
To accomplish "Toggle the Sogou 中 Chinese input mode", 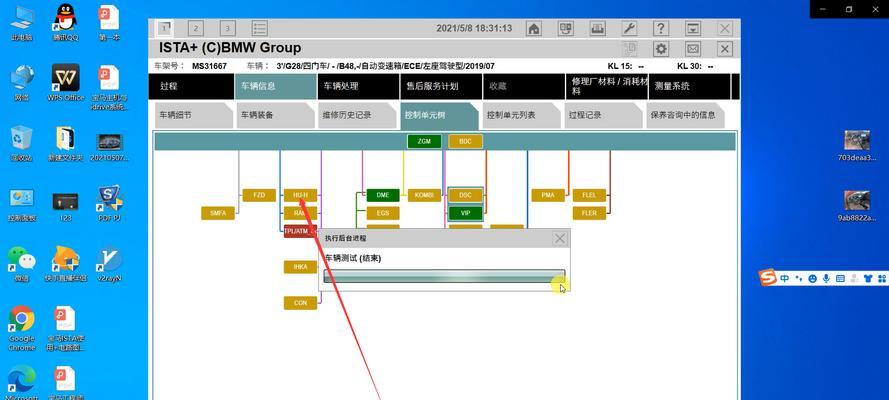I will coord(785,278).
